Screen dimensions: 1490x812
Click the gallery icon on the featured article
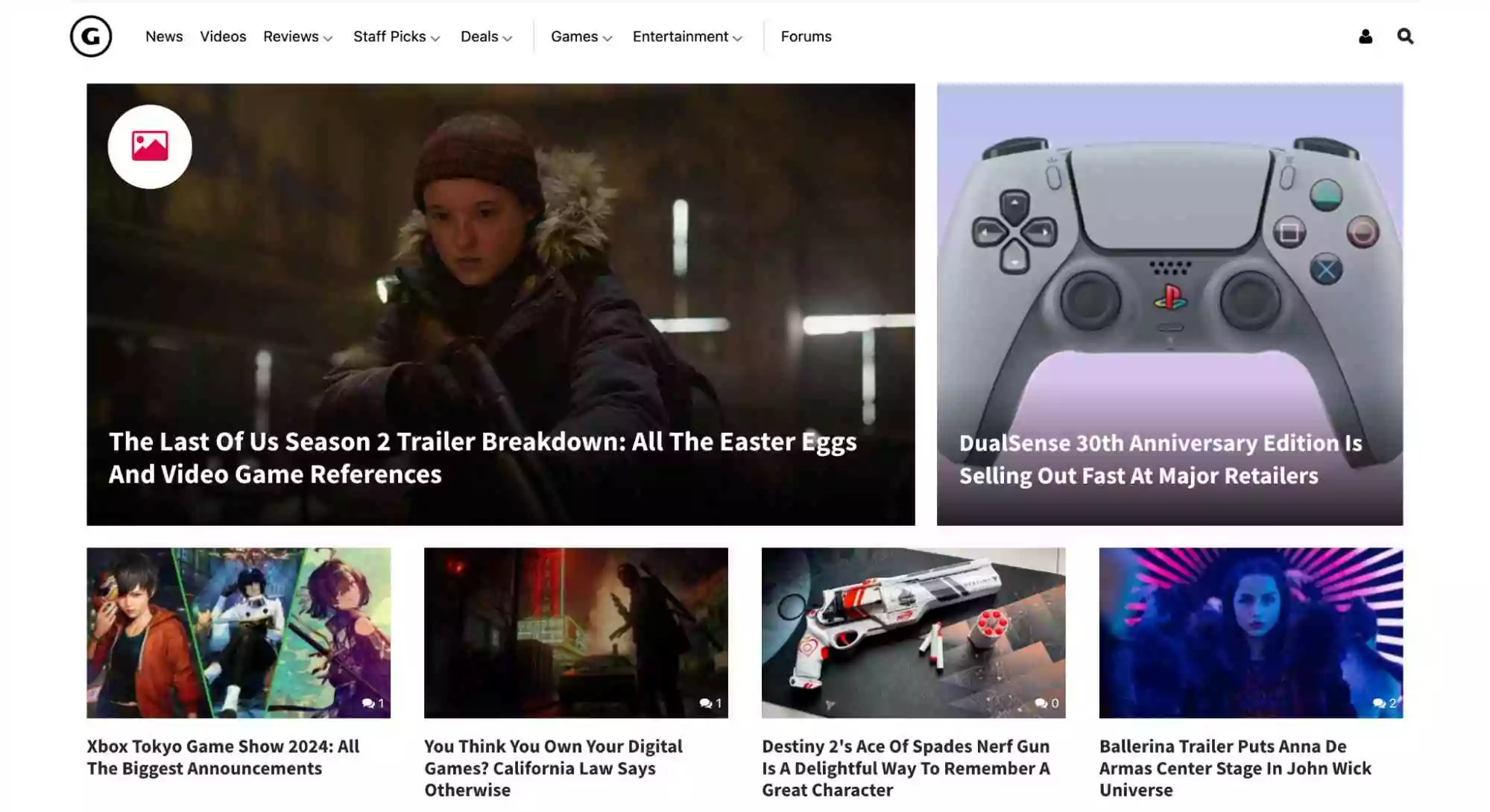click(150, 147)
